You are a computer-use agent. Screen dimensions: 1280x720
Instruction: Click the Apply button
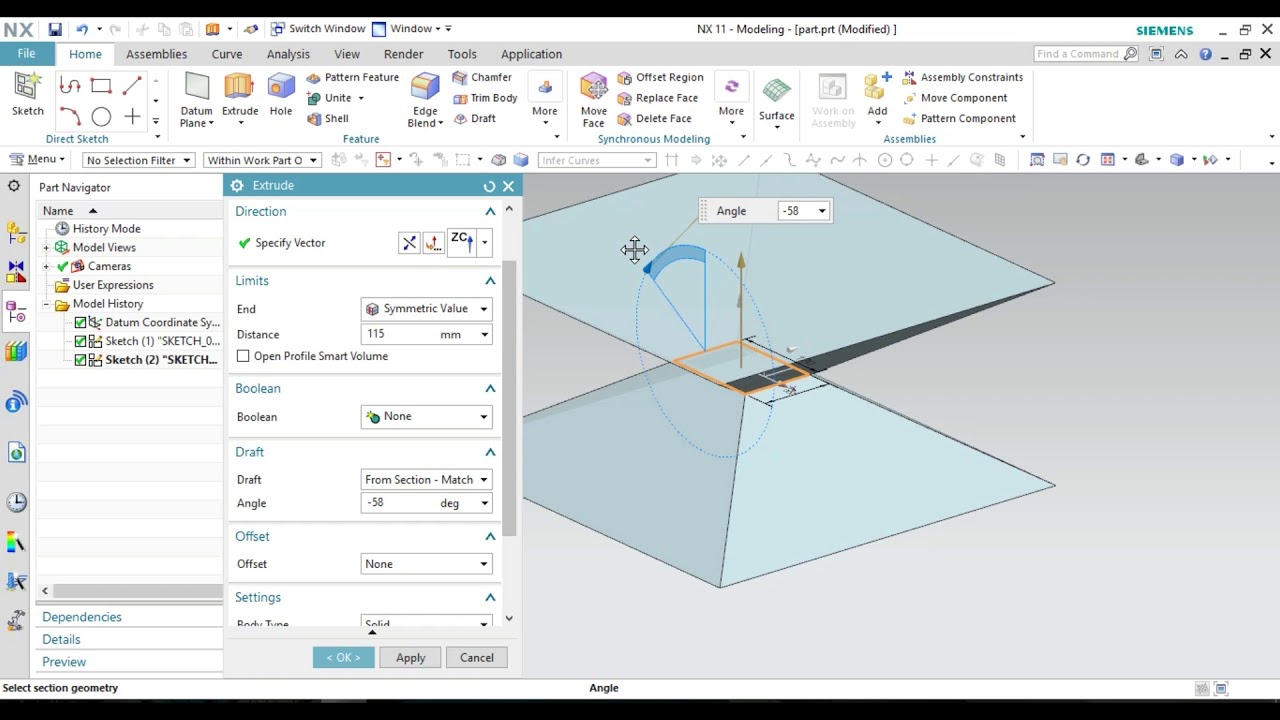[x=410, y=658]
